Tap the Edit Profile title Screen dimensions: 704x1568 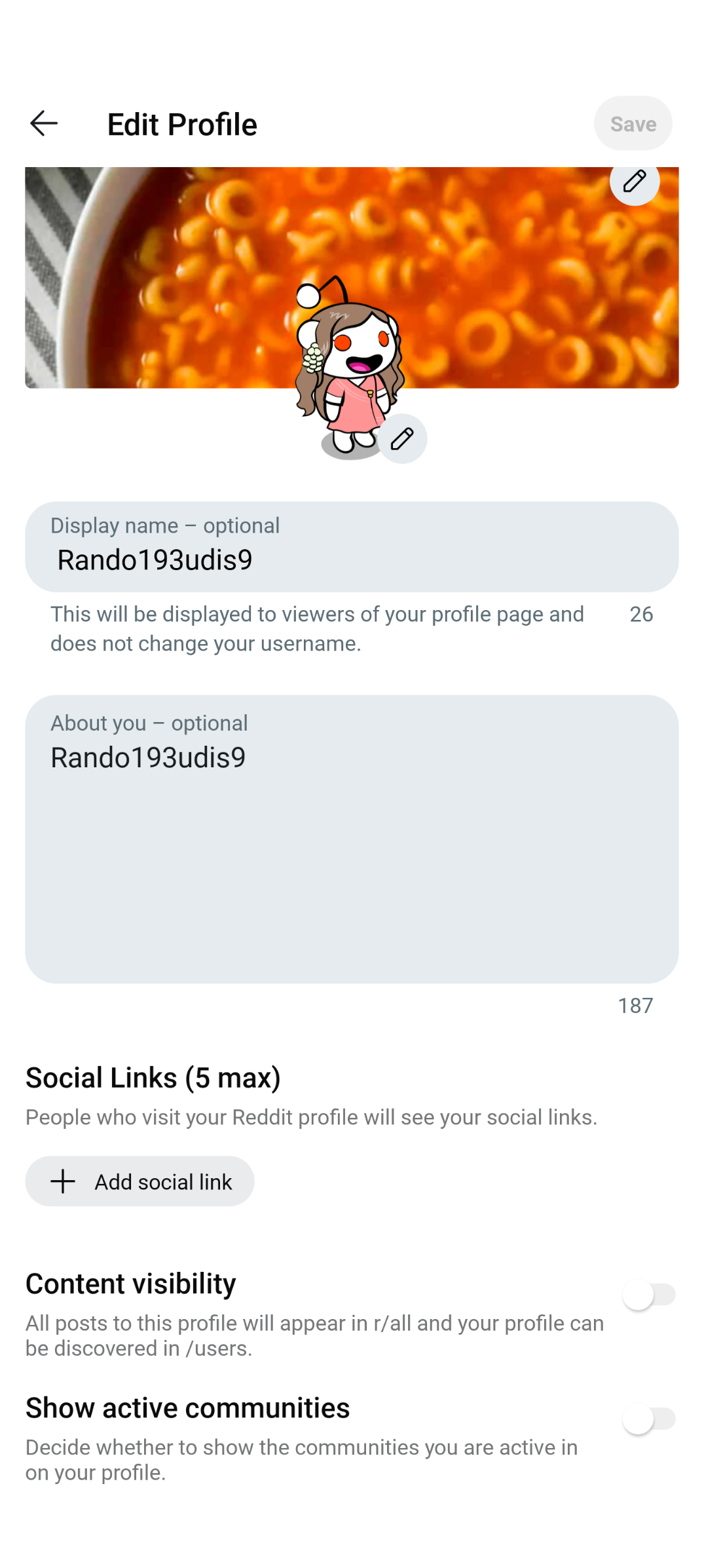(x=182, y=124)
